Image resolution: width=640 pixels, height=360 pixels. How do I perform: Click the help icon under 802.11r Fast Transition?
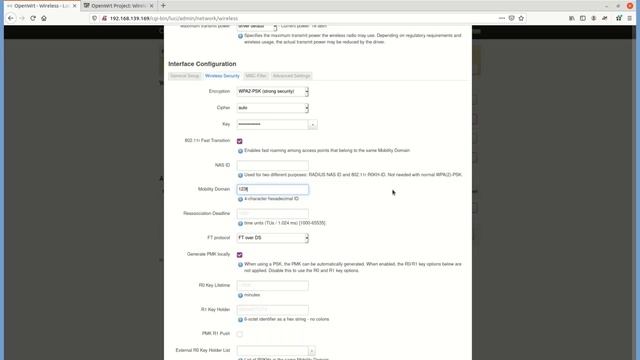point(240,151)
